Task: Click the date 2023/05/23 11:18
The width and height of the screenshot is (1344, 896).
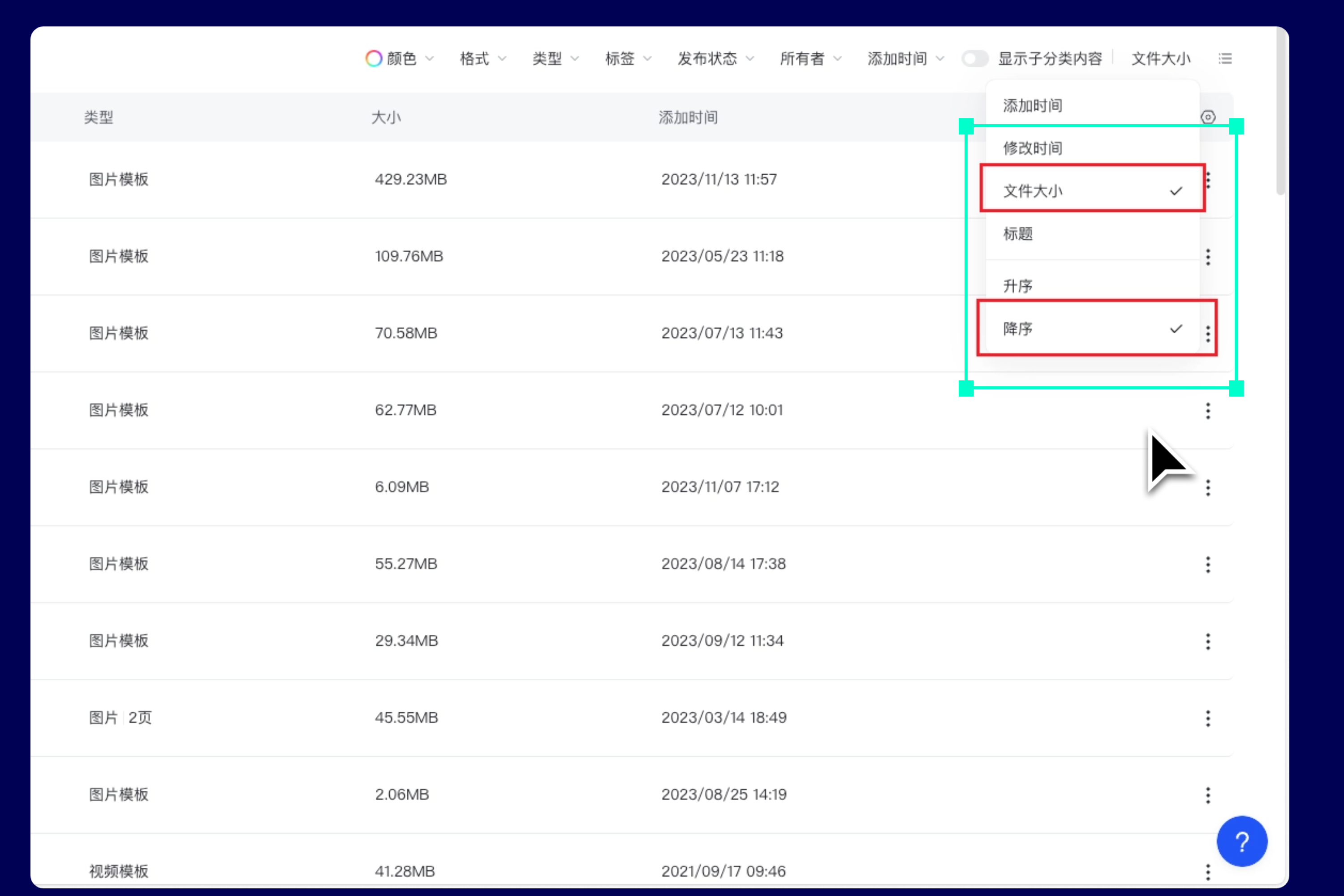Action: pos(722,256)
